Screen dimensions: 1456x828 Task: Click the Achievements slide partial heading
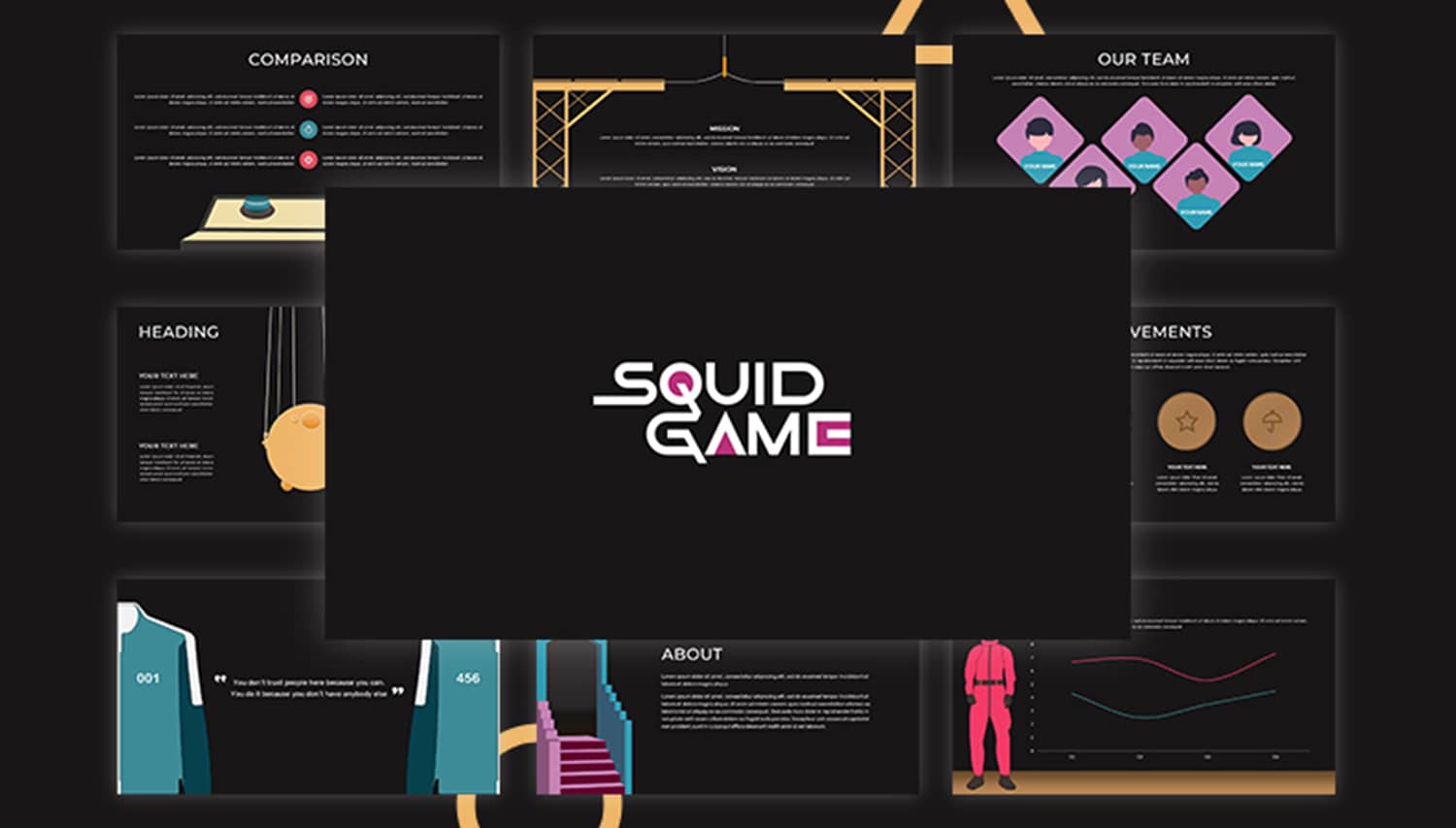[1172, 332]
